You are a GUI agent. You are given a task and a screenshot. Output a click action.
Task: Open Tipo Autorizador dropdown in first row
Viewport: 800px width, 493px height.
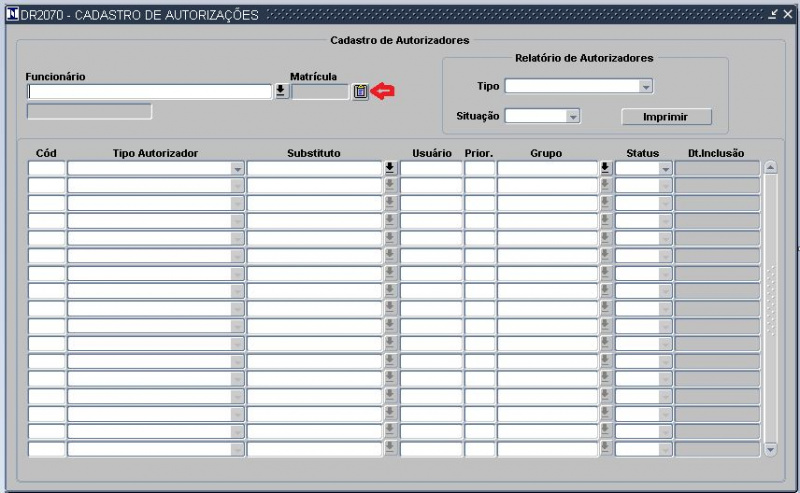pyautogui.click(x=237, y=168)
